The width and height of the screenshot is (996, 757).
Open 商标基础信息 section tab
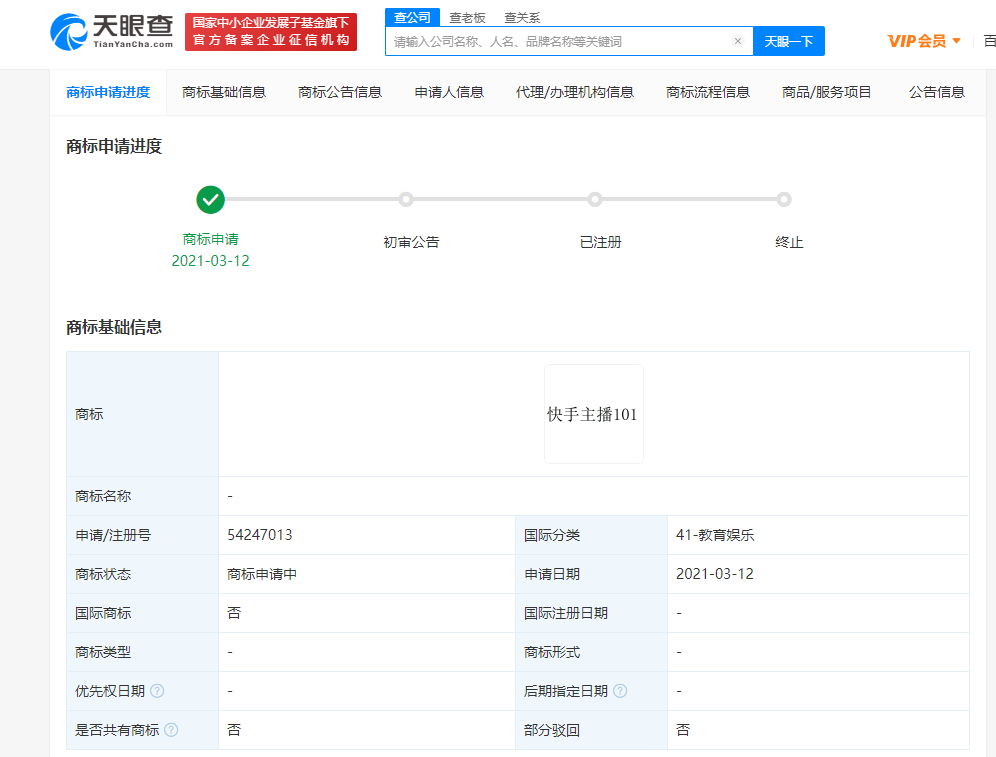(224, 92)
